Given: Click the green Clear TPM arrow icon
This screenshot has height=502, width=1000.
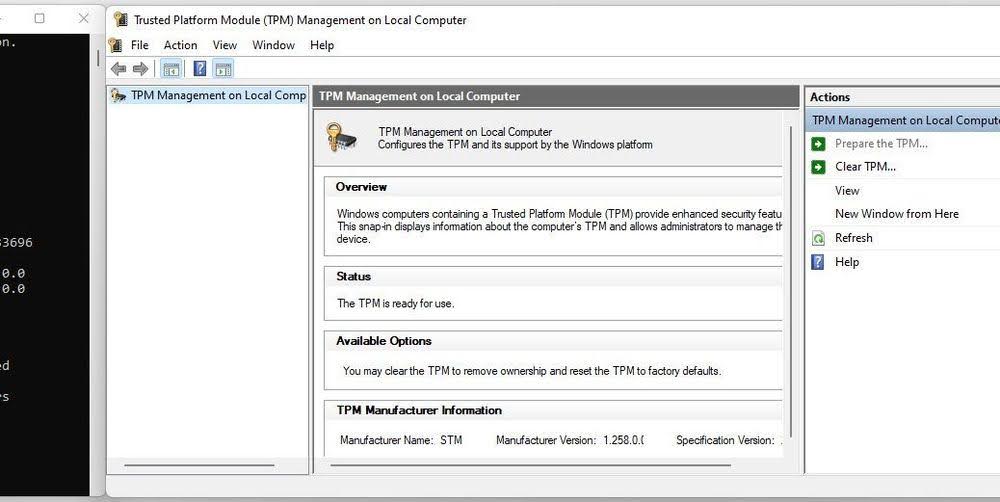Looking at the screenshot, I should click(x=818, y=167).
